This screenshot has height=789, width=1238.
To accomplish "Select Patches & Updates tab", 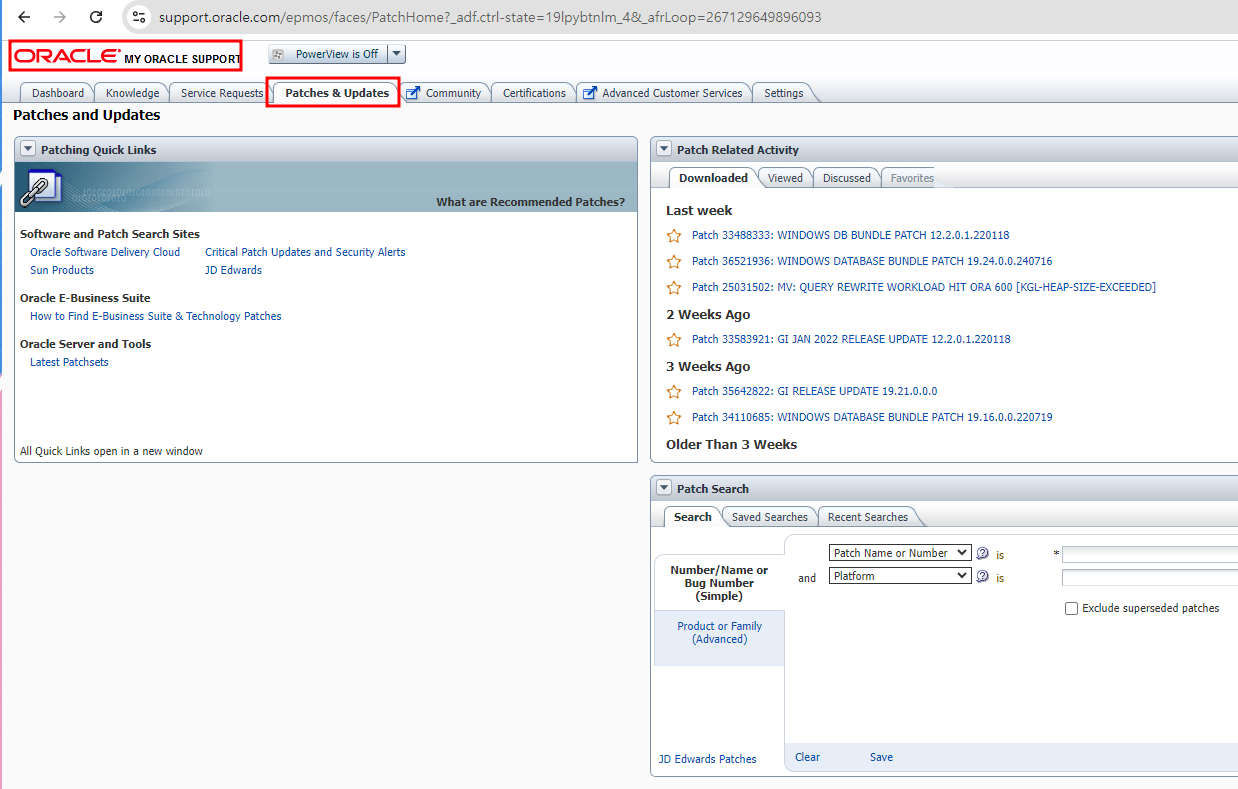I will click(337, 93).
